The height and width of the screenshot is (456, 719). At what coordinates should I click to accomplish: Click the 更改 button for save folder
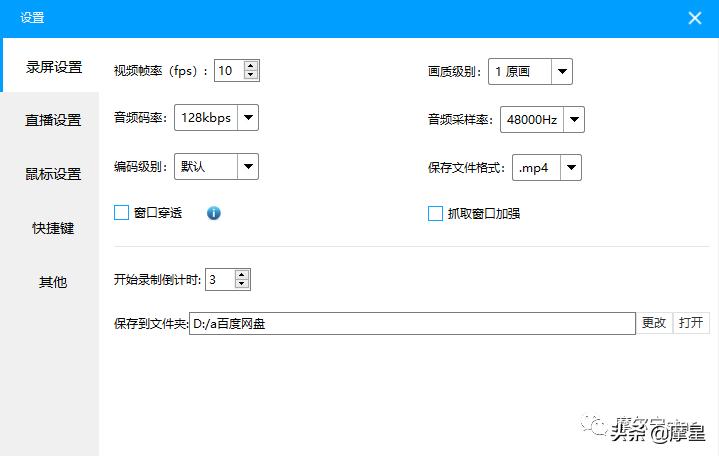tap(654, 323)
